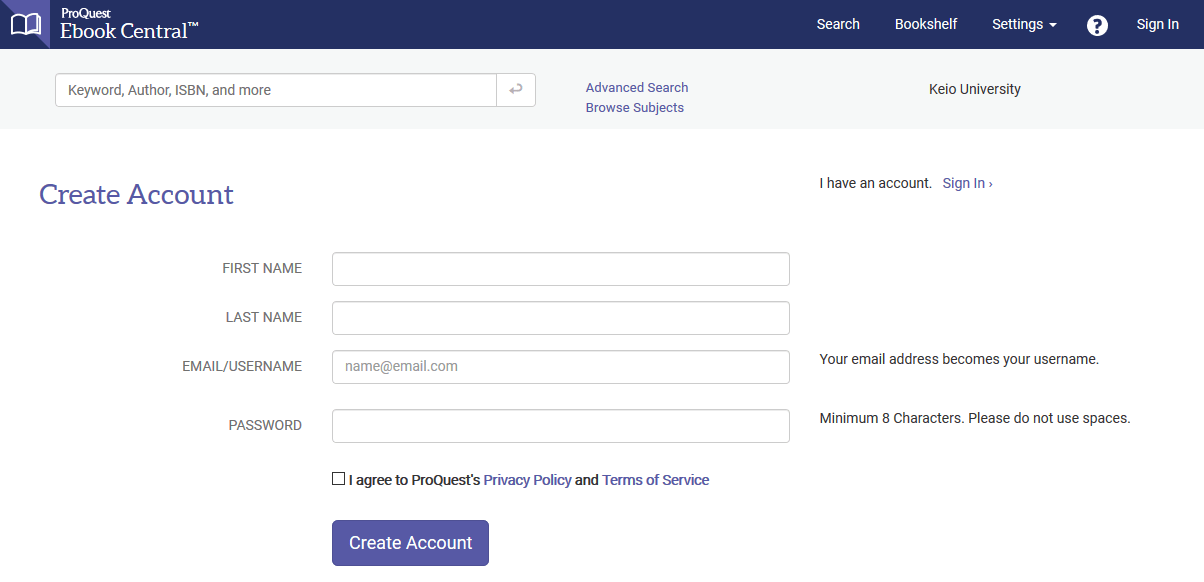The width and height of the screenshot is (1204, 582).
Task: Open the help question mark icon
Action: [1097, 25]
